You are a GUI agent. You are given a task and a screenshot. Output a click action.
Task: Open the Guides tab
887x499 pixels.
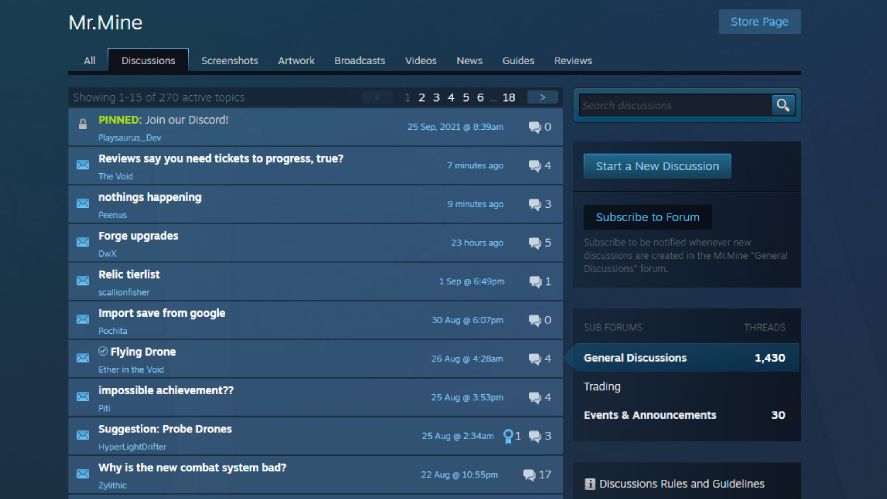coord(518,61)
